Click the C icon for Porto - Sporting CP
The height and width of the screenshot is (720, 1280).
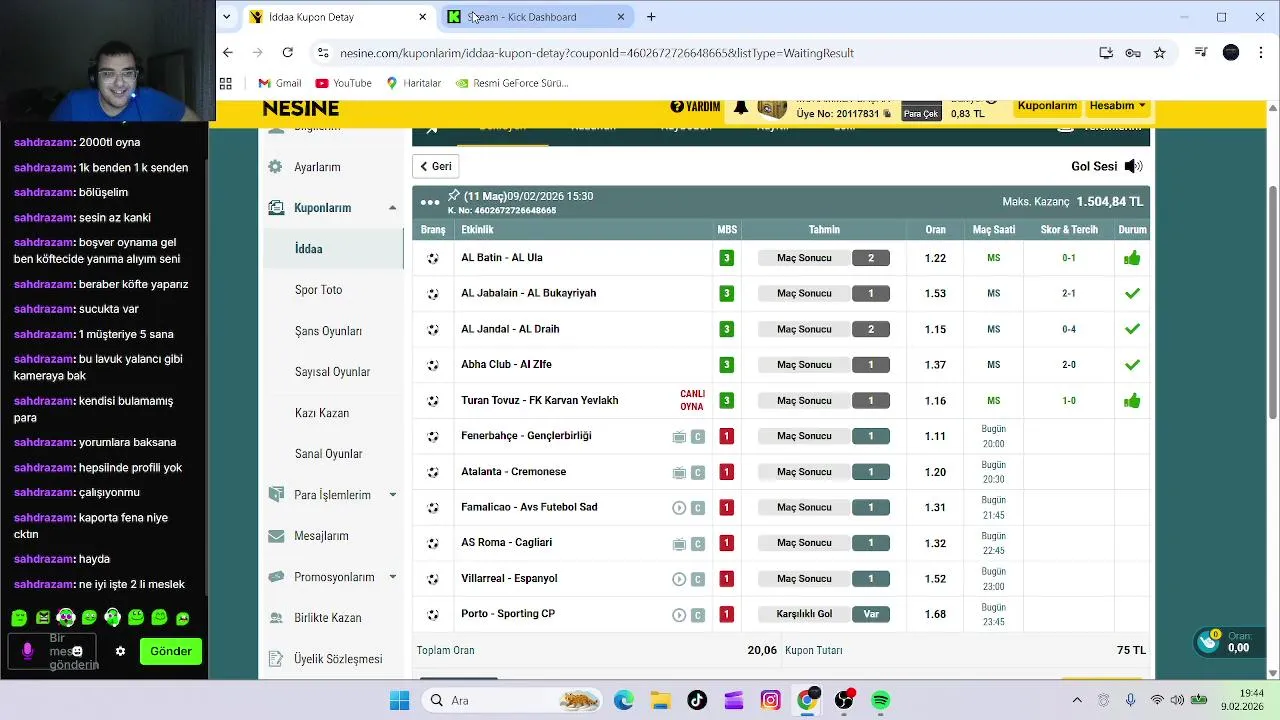[698, 615]
